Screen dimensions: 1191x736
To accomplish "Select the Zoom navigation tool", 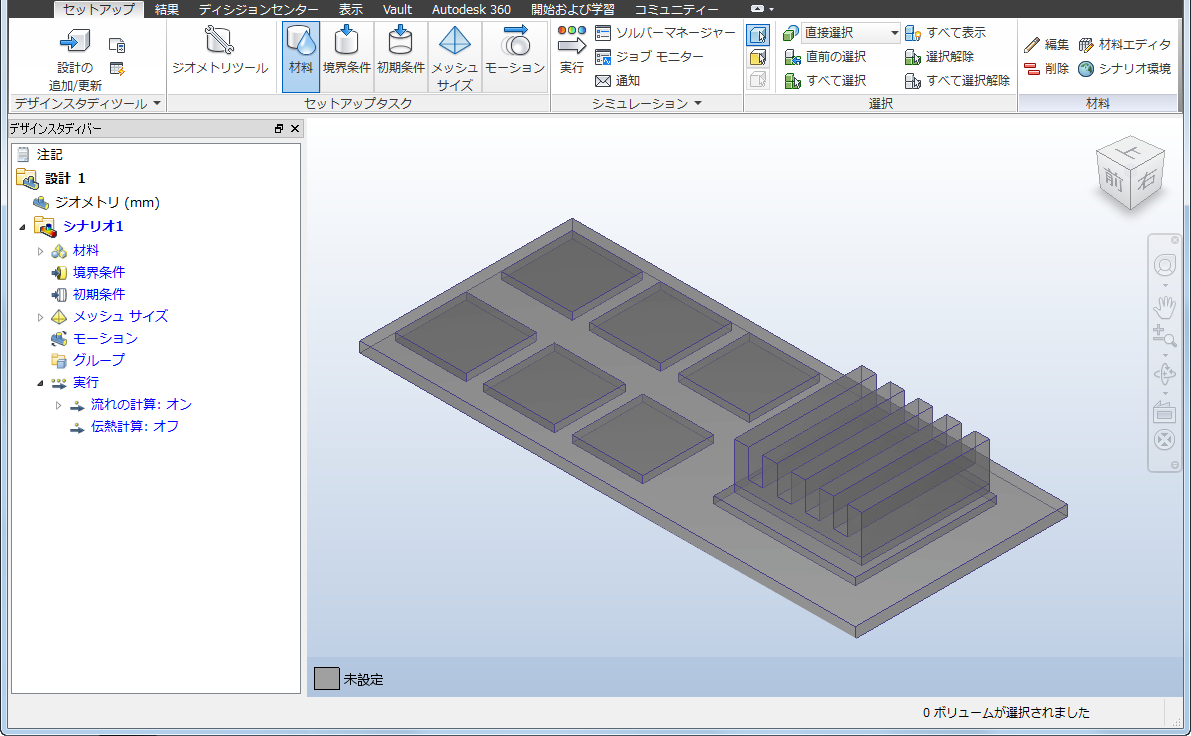I will 1164,336.
